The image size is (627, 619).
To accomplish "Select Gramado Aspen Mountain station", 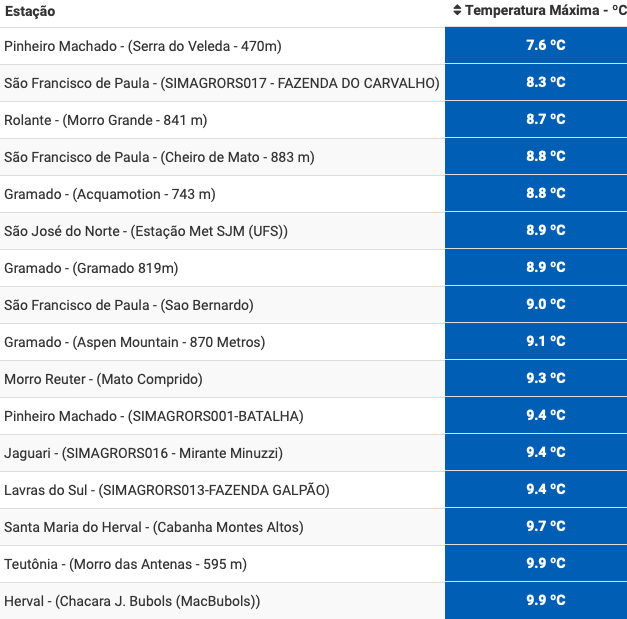I will [135, 342].
